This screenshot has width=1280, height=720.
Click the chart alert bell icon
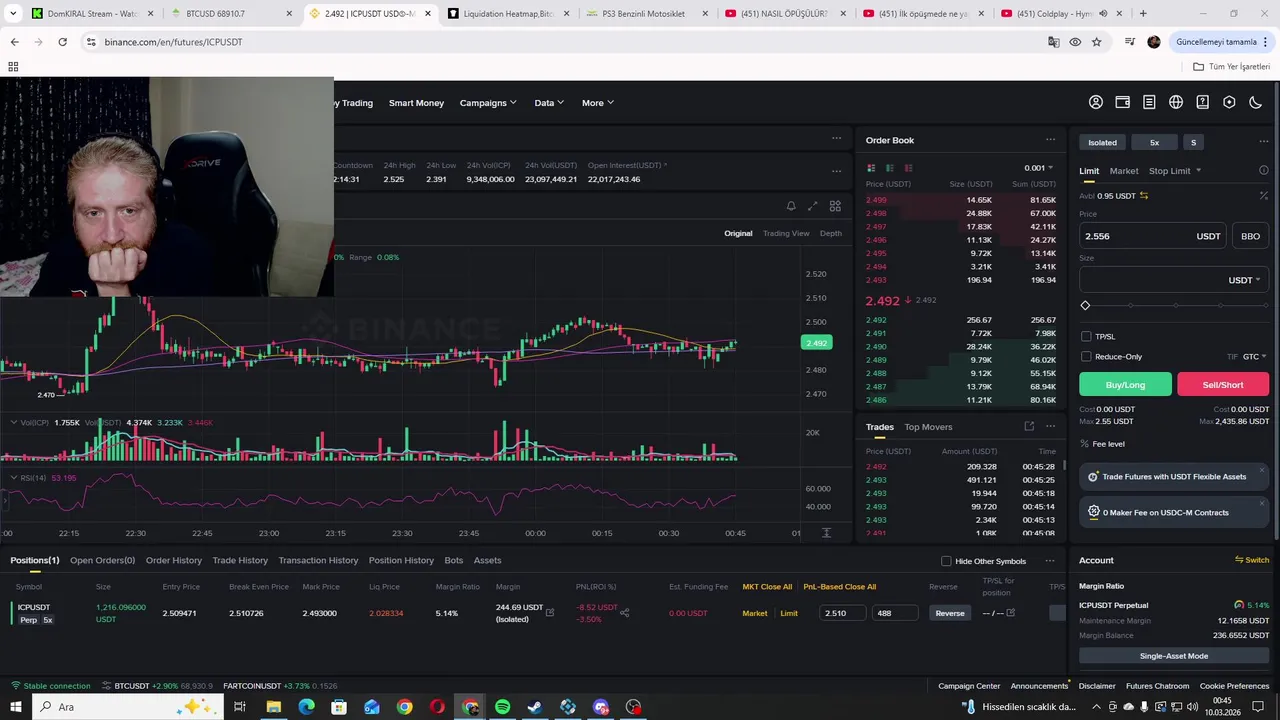pyautogui.click(x=791, y=206)
